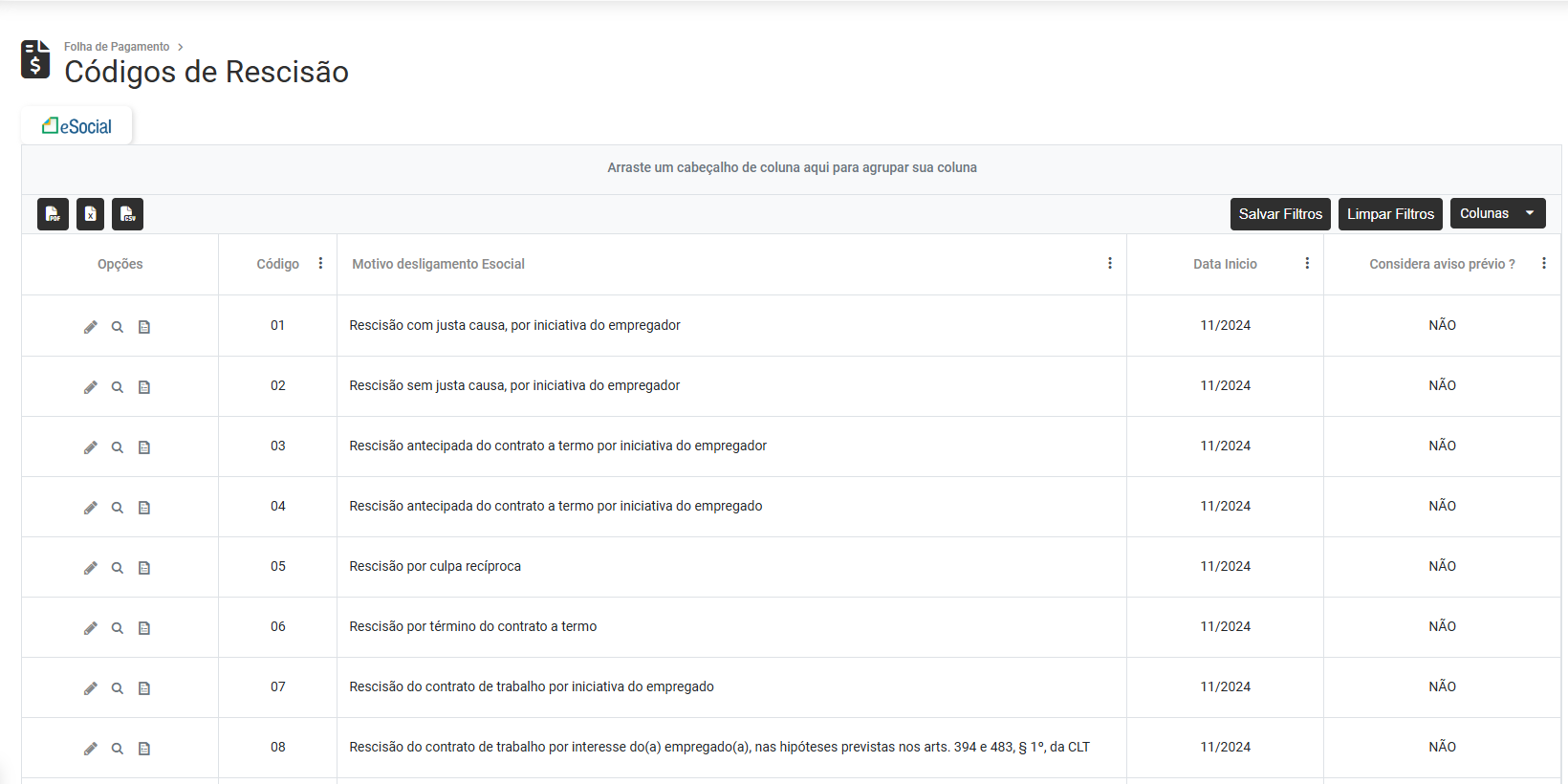The height and width of the screenshot is (784, 1568).
Task: Open Considera aviso prévio column menu
Action: tap(1543, 264)
